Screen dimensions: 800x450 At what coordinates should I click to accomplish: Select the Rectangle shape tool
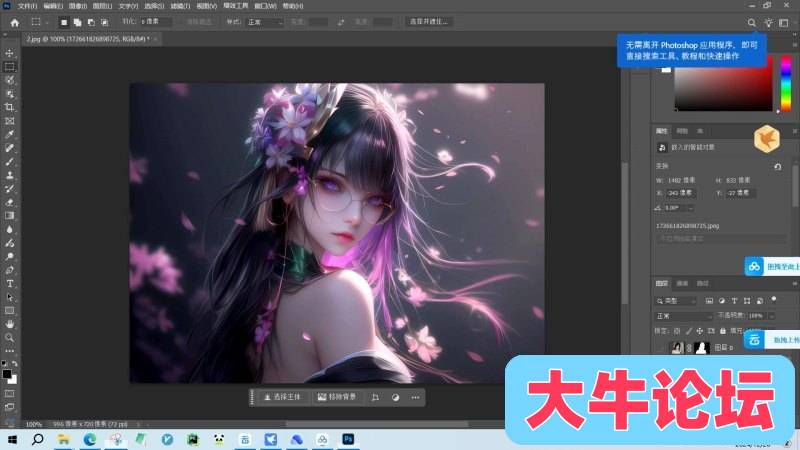9,311
